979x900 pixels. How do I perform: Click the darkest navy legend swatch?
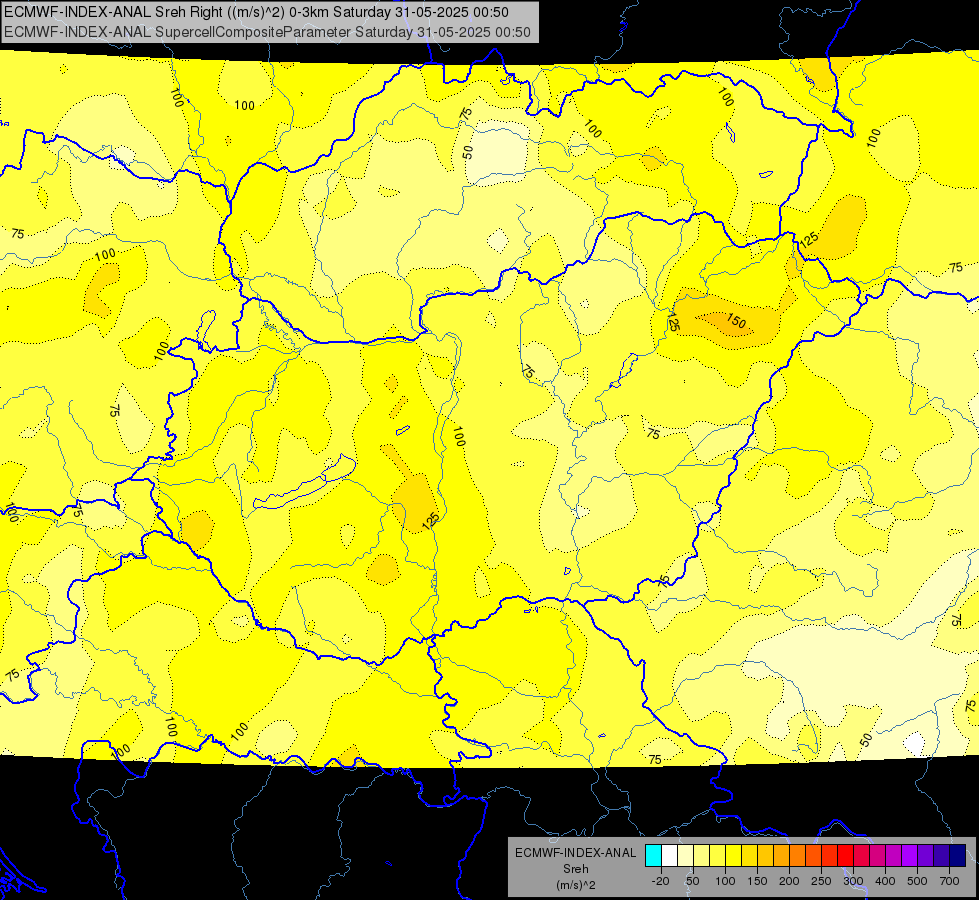tap(958, 855)
